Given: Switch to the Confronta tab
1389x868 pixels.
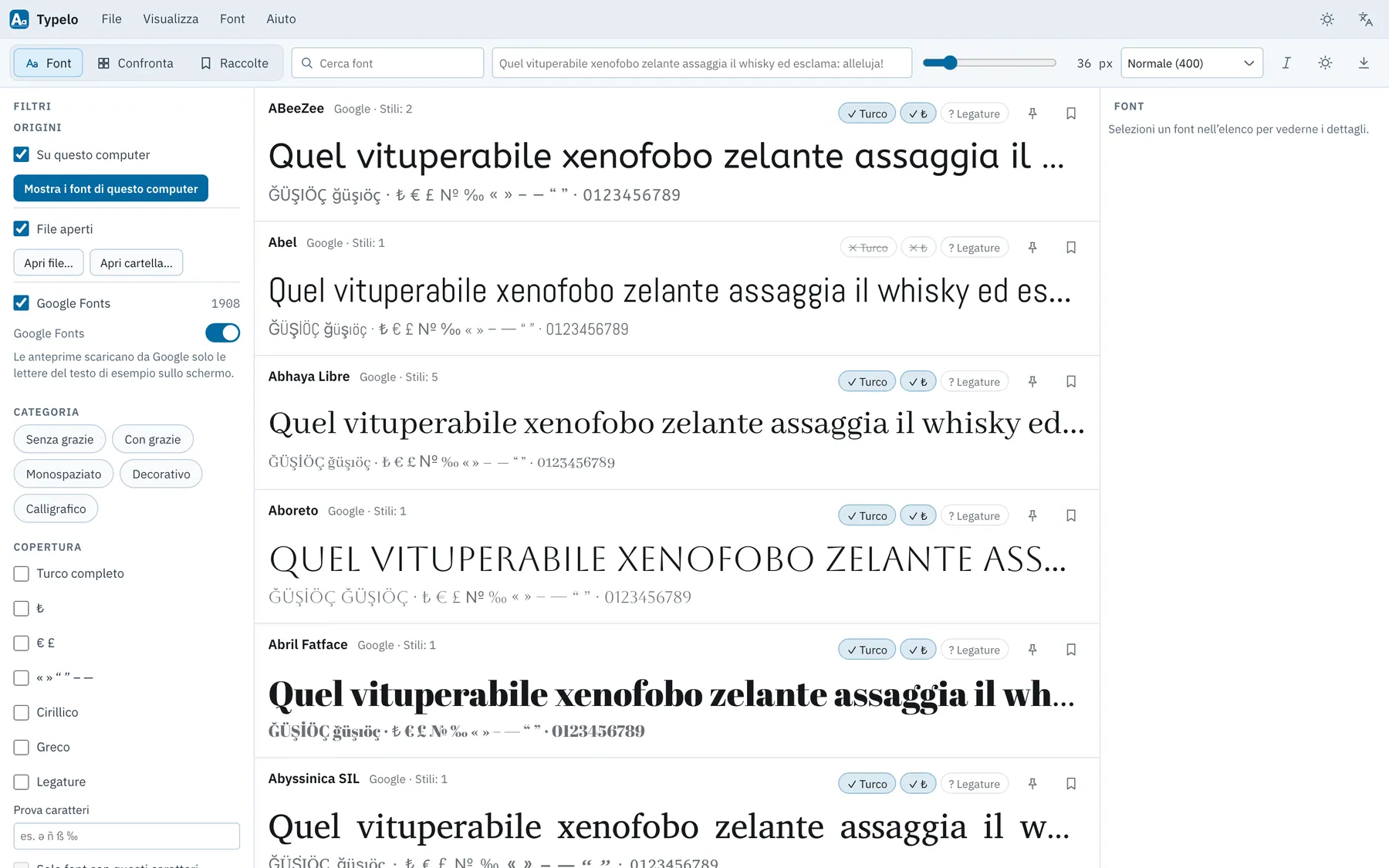Looking at the screenshot, I should coord(136,63).
